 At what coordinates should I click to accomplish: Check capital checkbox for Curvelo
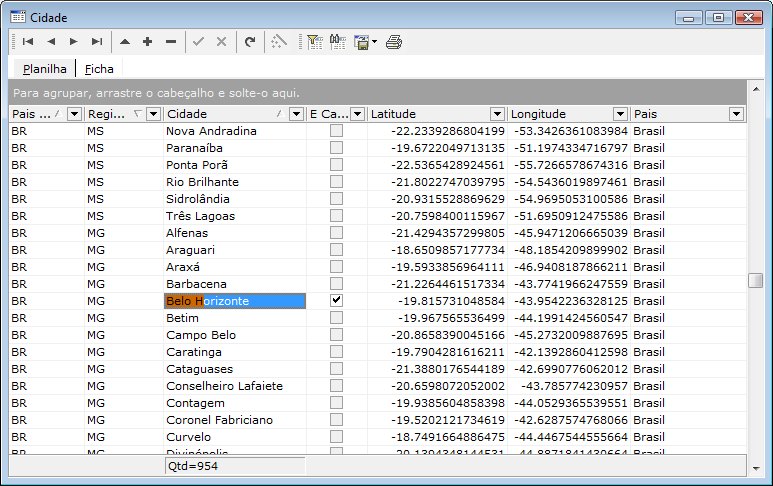pyautogui.click(x=336, y=436)
